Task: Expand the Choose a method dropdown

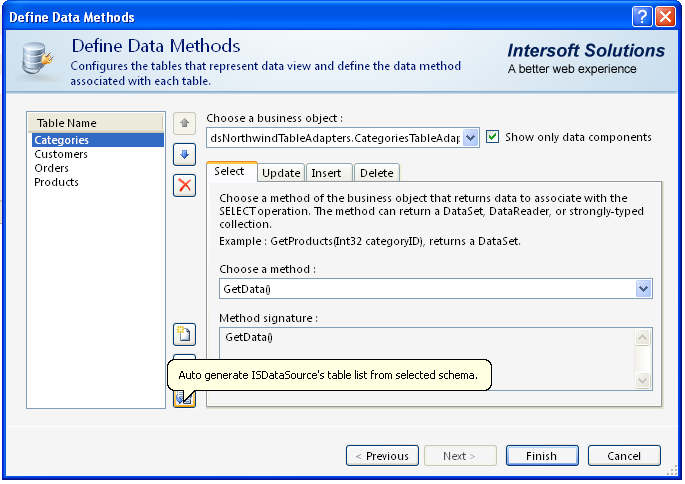Action: tap(643, 289)
